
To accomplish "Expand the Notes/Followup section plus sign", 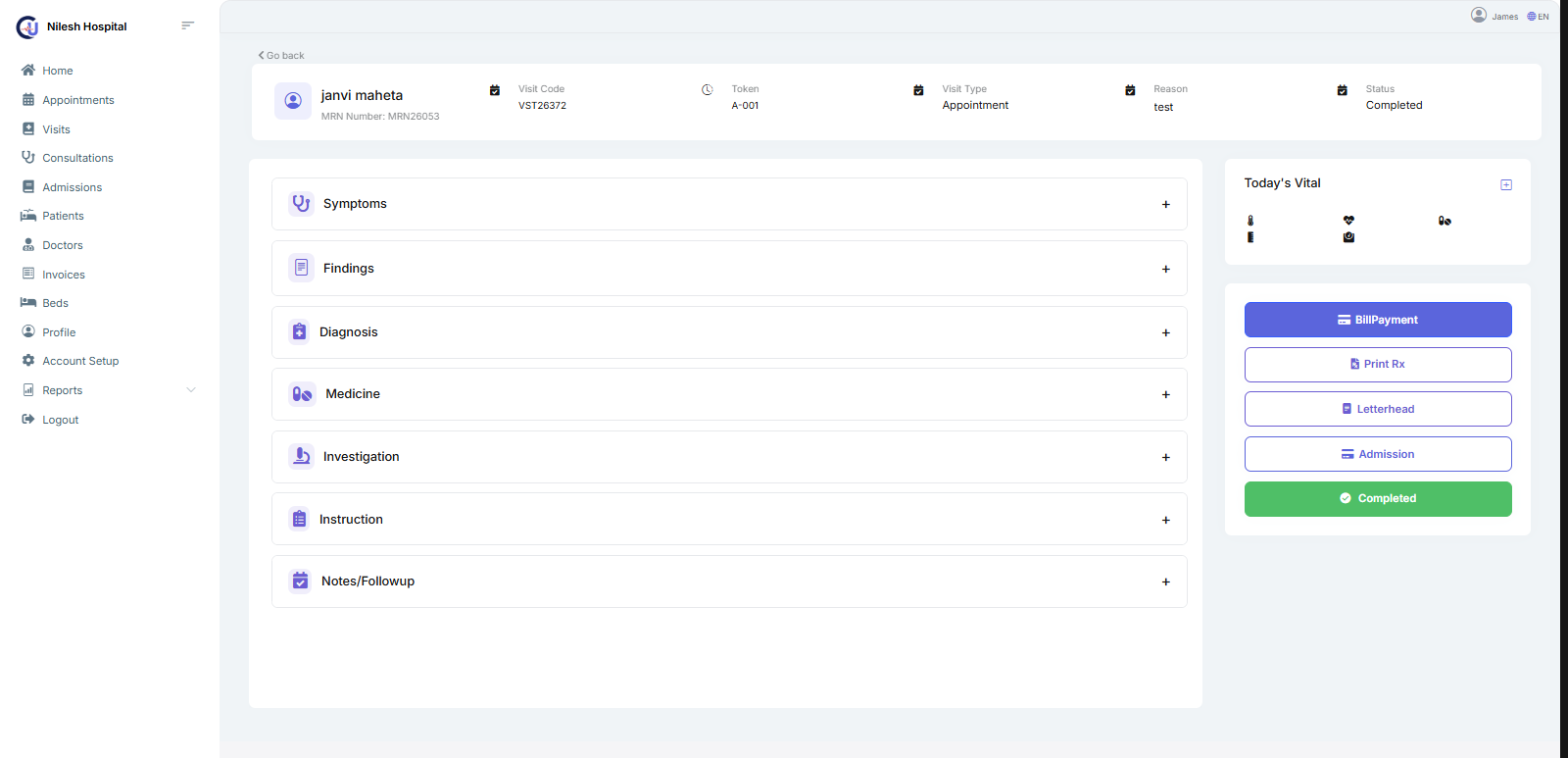I will 1166,581.
